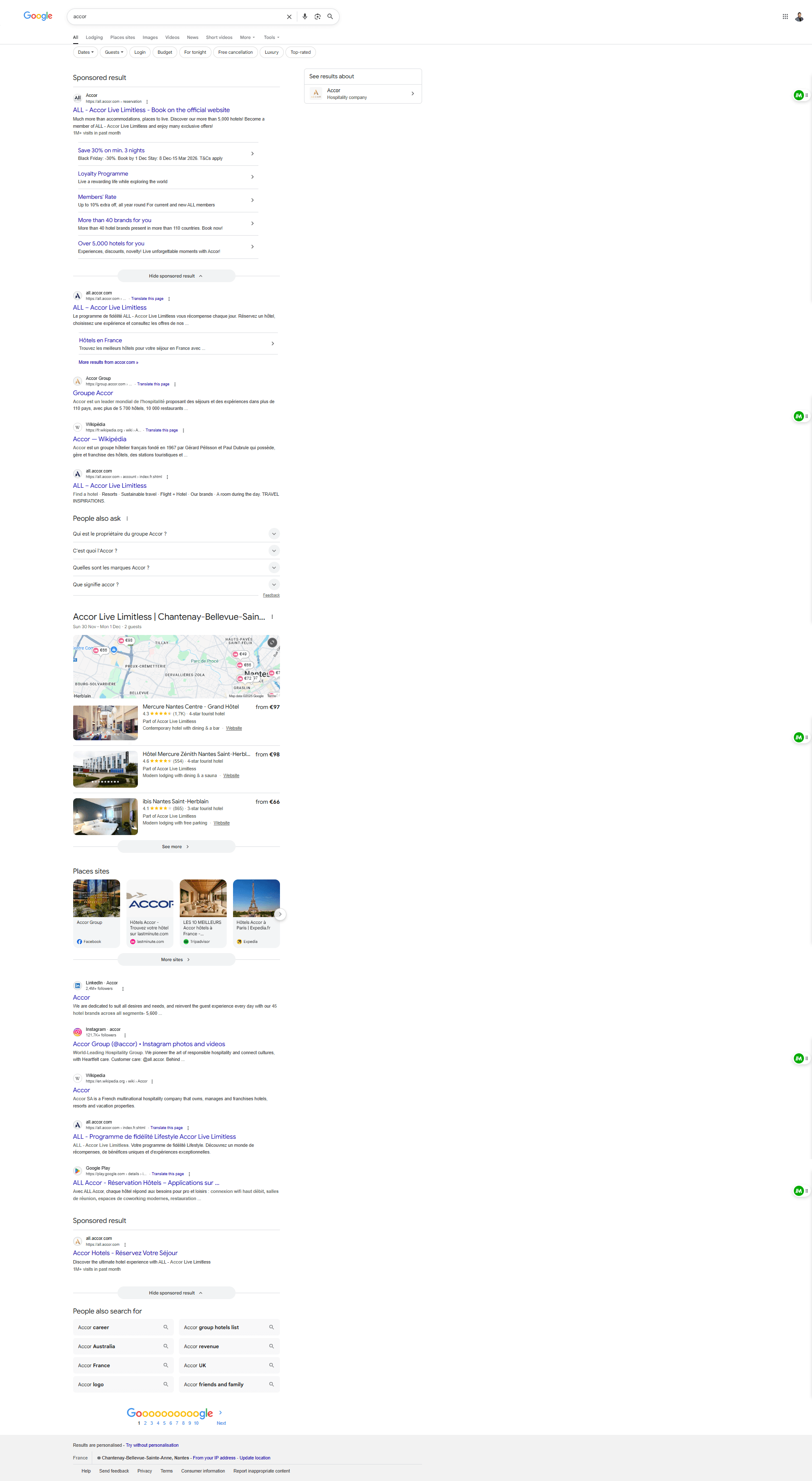Viewport: 812px width, 1481px height.
Task: Open three-dot menu beside People also ask
Action: click(127, 519)
